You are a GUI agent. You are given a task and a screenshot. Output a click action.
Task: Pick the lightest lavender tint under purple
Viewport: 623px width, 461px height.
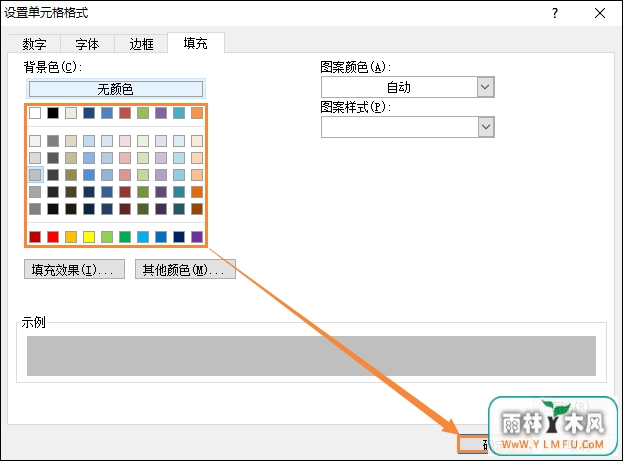pos(161,141)
